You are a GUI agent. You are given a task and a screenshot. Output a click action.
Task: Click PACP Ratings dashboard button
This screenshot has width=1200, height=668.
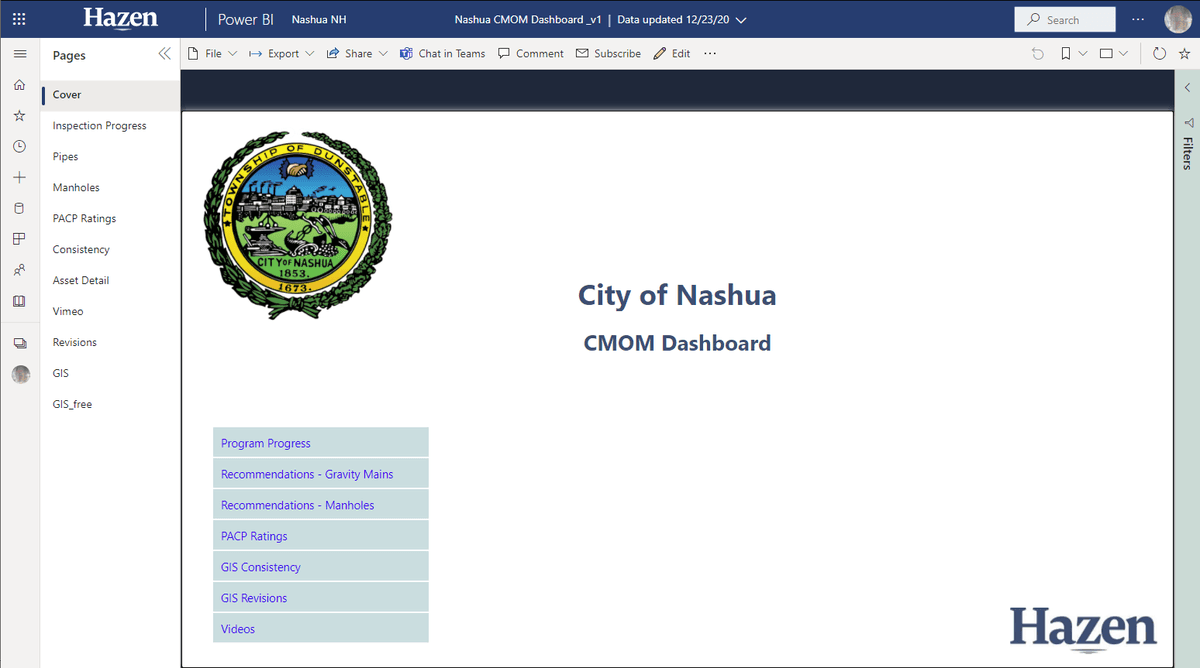coord(321,536)
